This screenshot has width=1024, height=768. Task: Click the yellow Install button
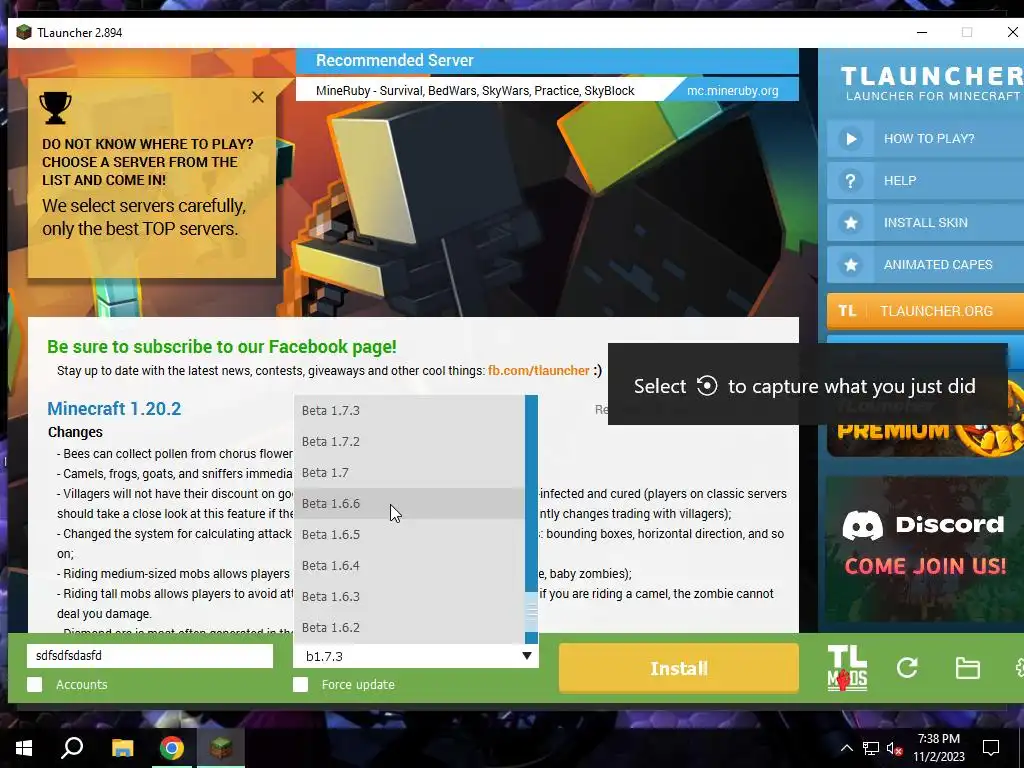pos(679,668)
